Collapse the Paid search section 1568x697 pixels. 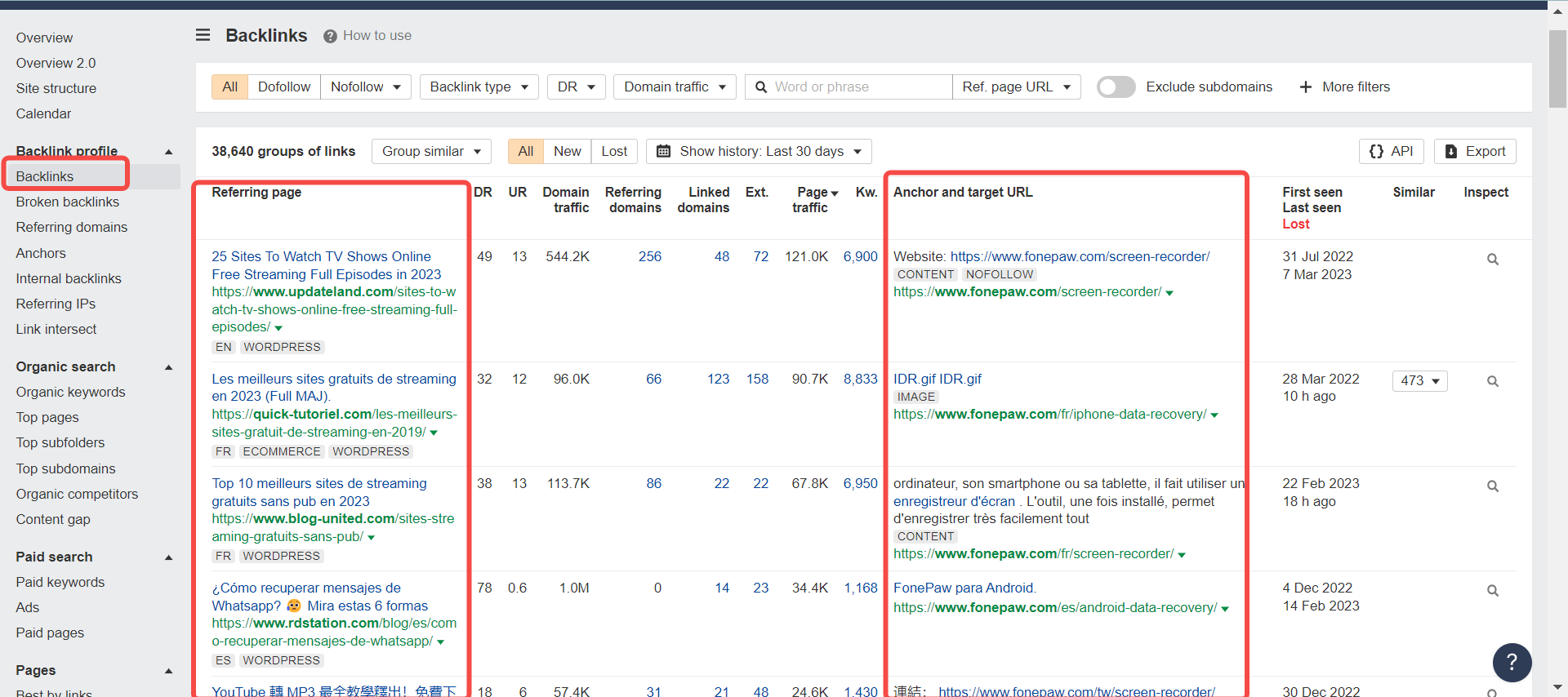[168, 557]
